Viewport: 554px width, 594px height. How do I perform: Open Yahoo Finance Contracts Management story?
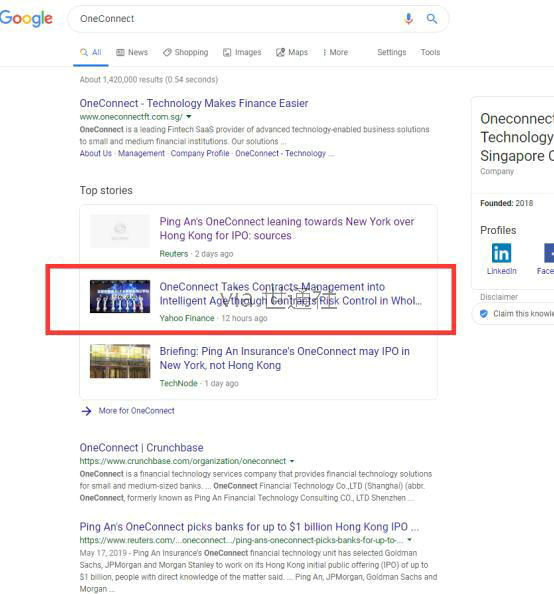tap(291, 294)
